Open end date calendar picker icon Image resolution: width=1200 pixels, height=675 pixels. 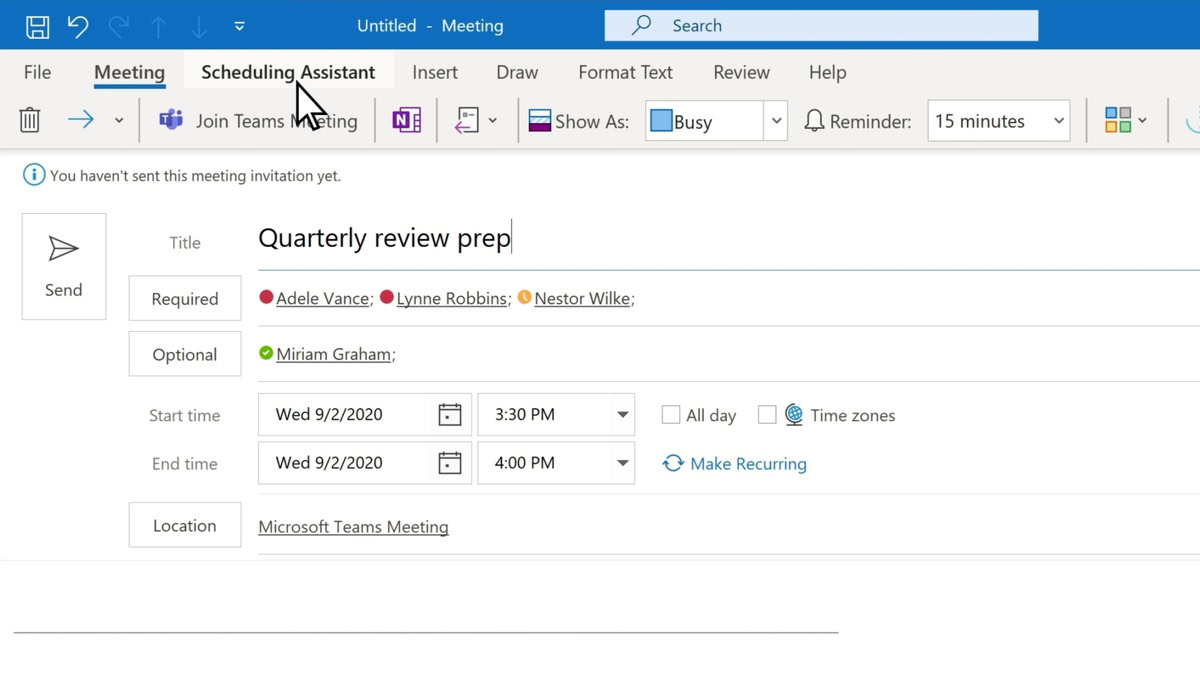[x=450, y=463]
